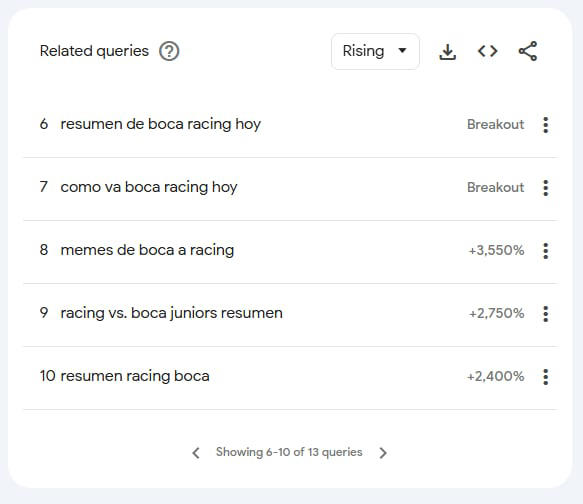
Task: Open more options for 'racing vs. boca juniors resumen'
Action: tap(545, 314)
